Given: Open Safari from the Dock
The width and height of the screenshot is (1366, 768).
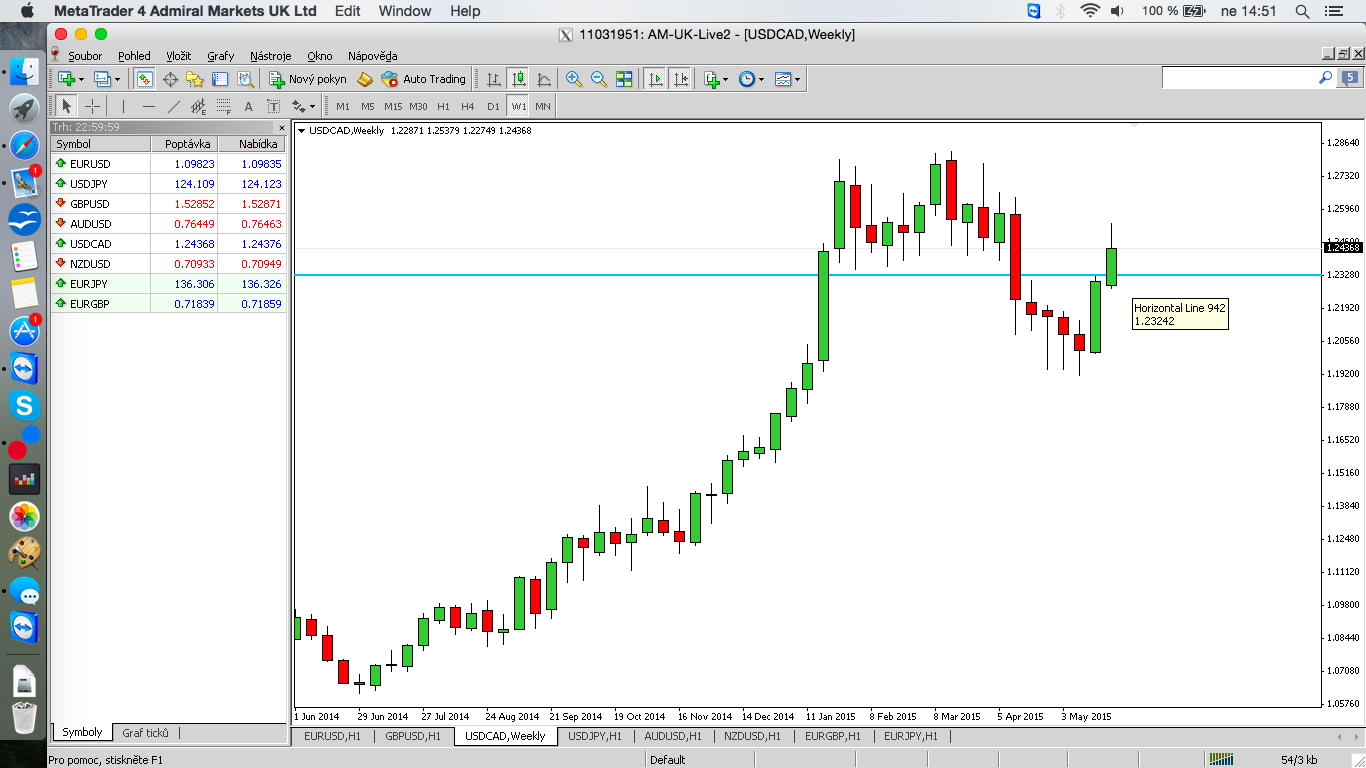Looking at the screenshot, I should click(x=24, y=146).
